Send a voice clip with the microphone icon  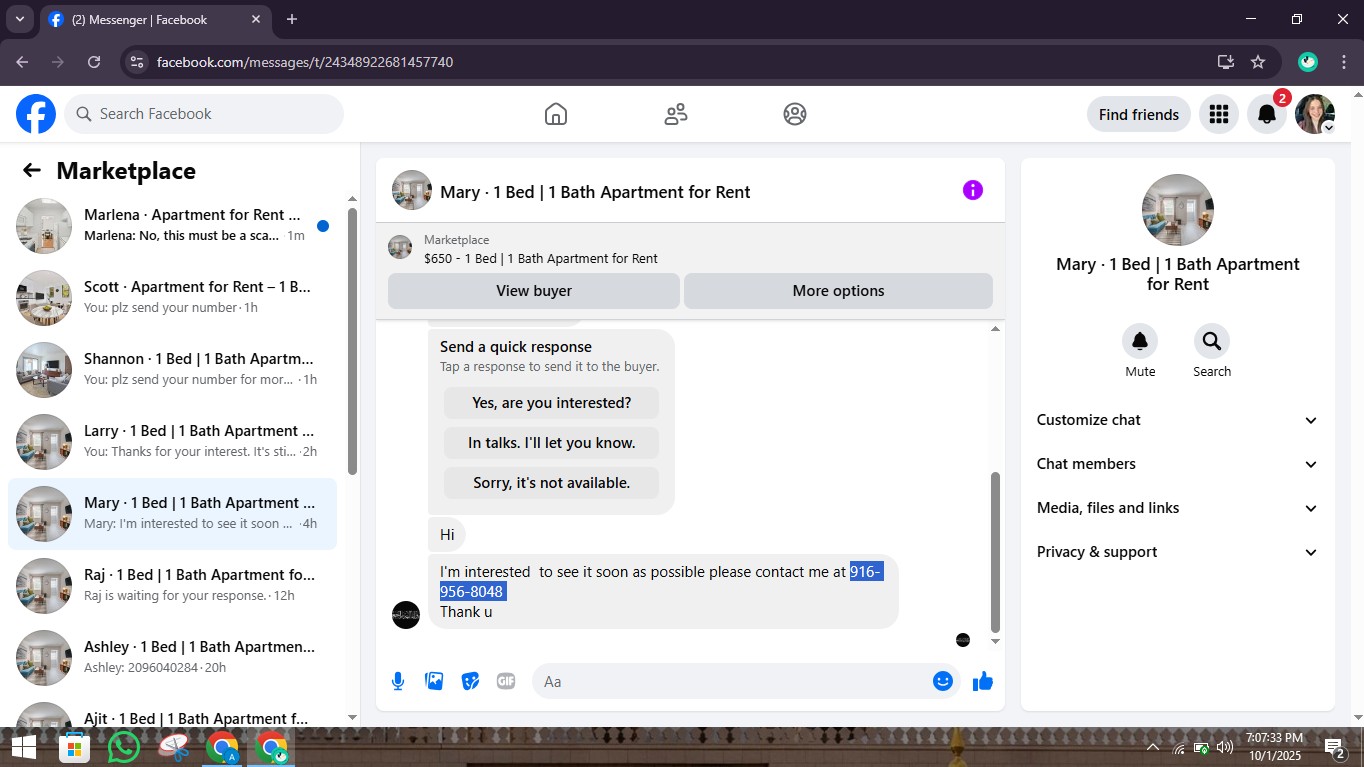398,681
